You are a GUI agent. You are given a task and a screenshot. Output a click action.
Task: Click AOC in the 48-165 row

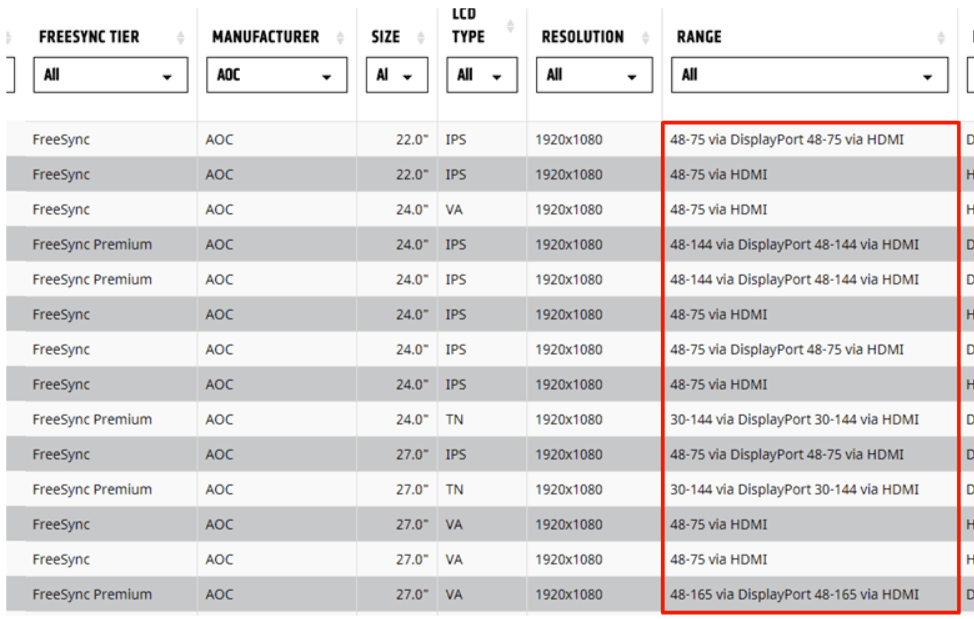pos(219,594)
